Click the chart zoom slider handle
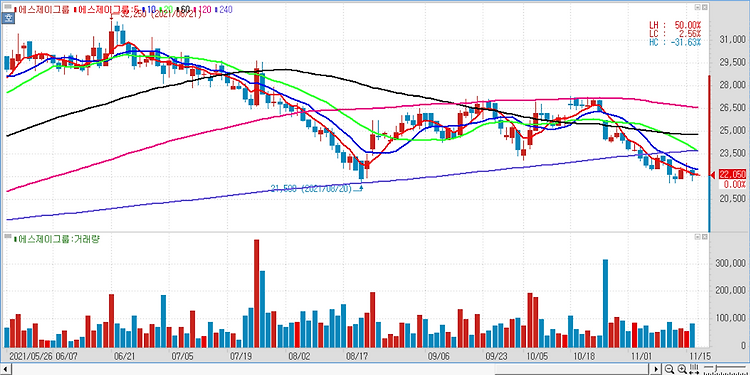Image resolution: width=750 pixels, height=375 pixels. pos(715,369)
